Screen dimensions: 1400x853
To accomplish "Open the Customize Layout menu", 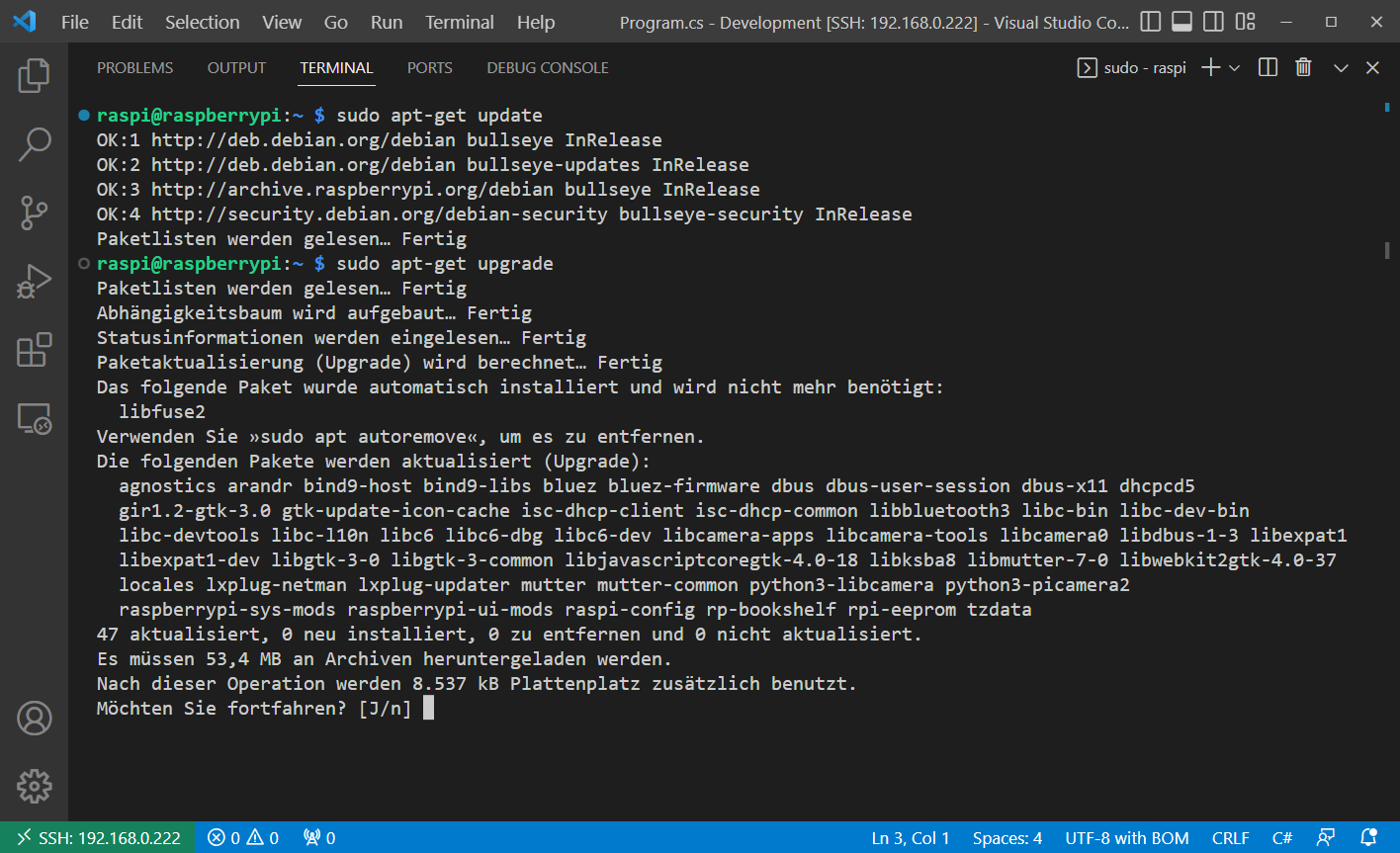I will pos(1246,22).
